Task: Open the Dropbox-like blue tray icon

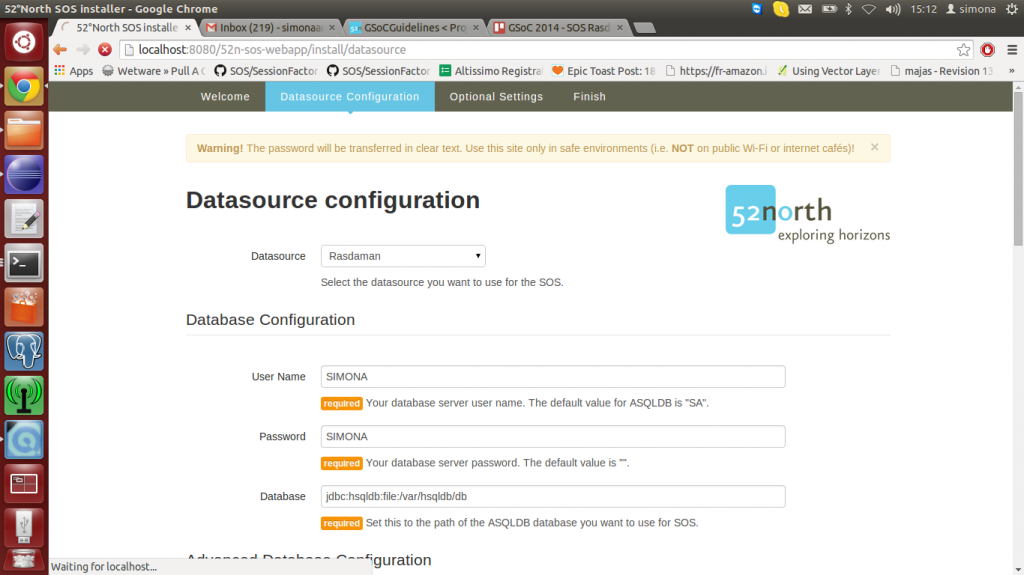Action: pyautogui.click(x=757, y=9)
